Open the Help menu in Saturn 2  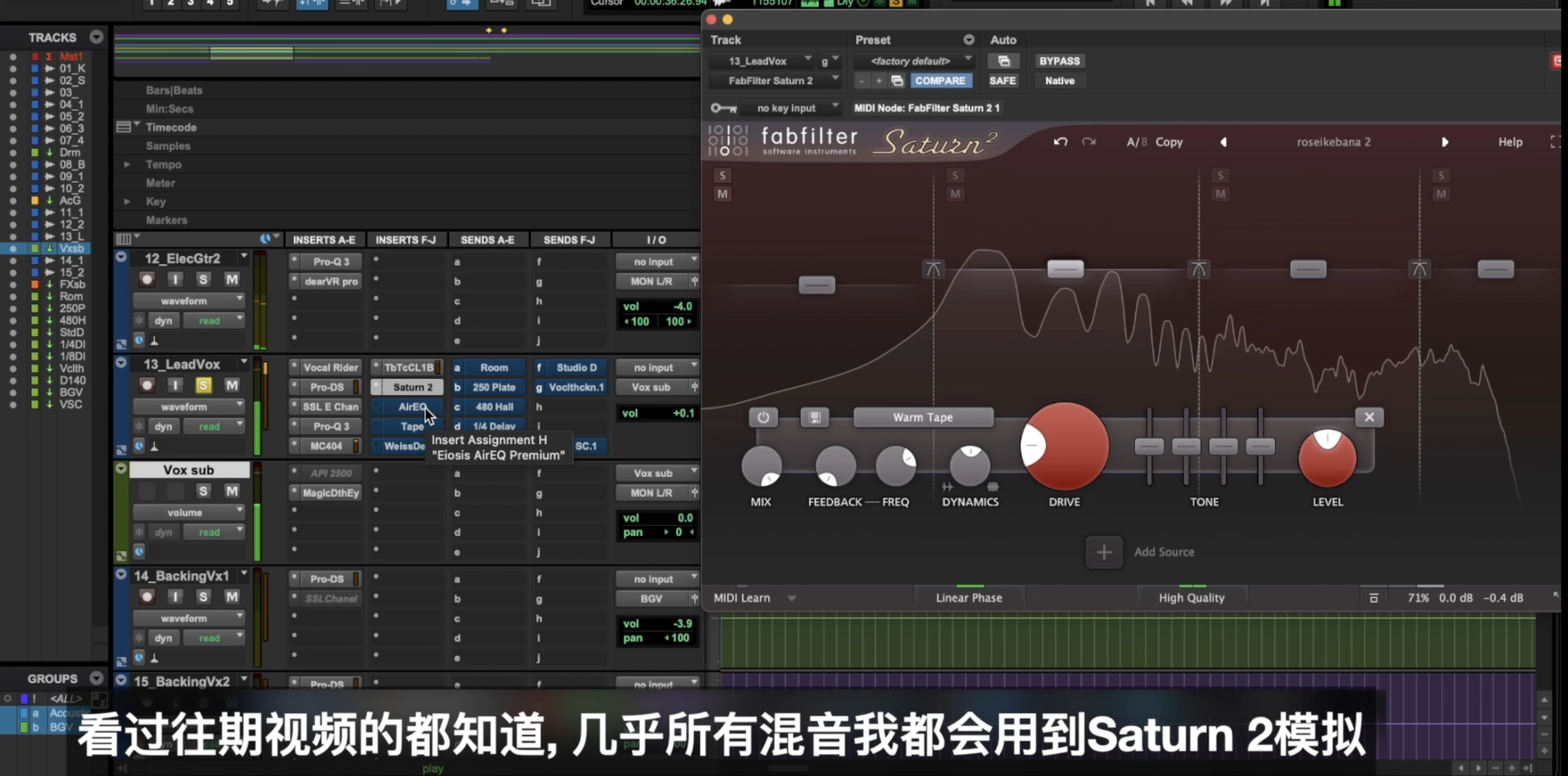tap(1510, 143)
